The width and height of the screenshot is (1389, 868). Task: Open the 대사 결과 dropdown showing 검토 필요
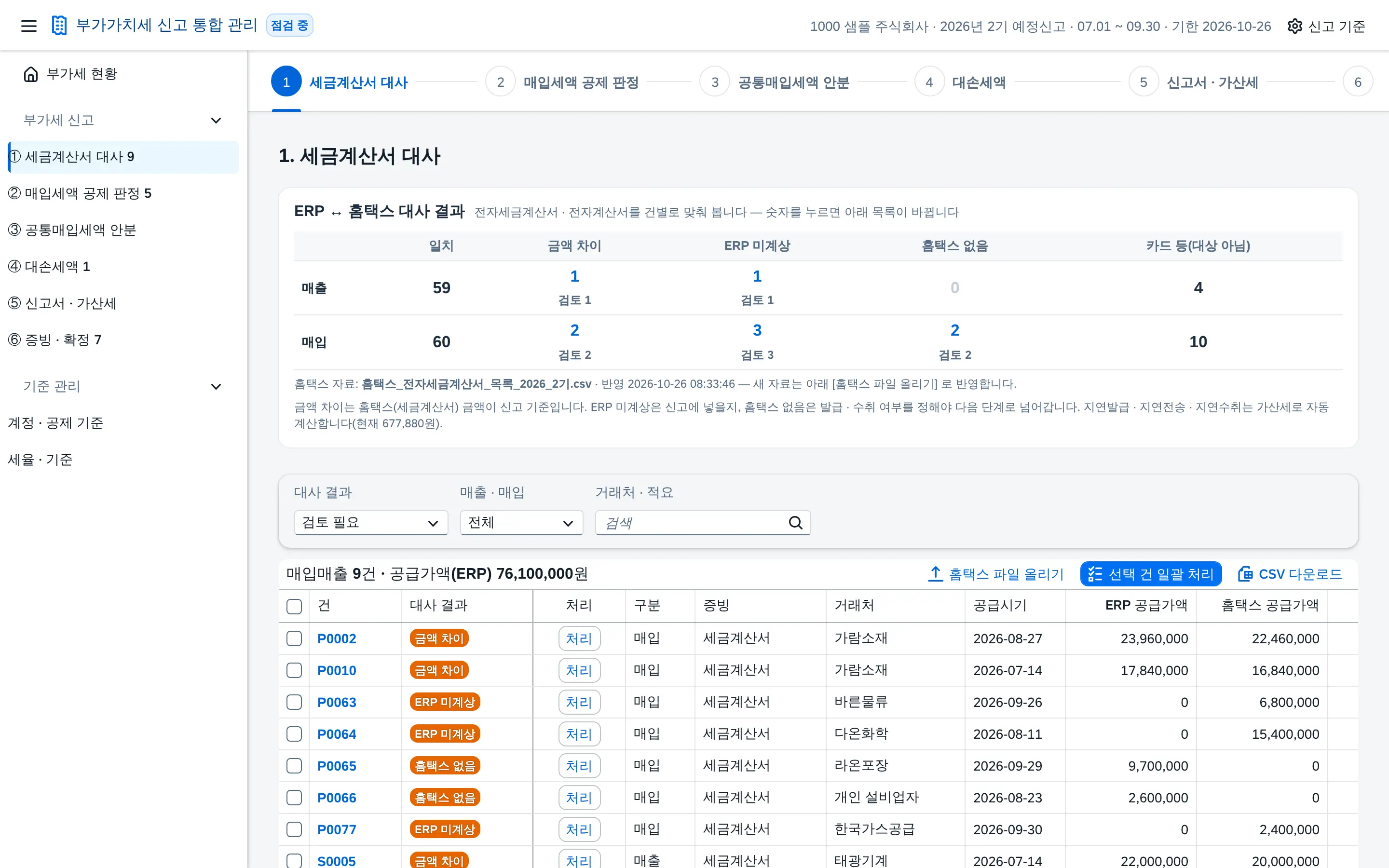coord(371,522)
